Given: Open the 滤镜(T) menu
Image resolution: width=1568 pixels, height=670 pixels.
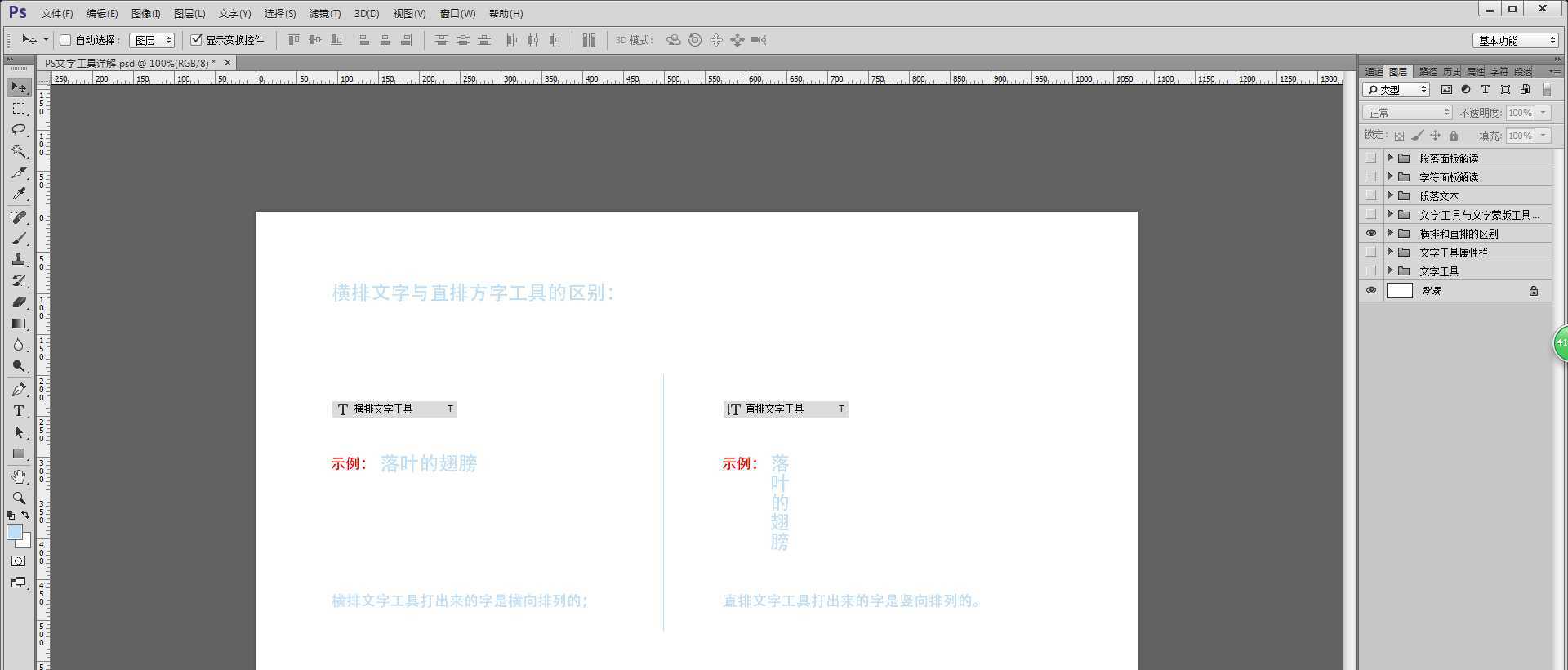Looking at the screenshot, I should [324, 14].
